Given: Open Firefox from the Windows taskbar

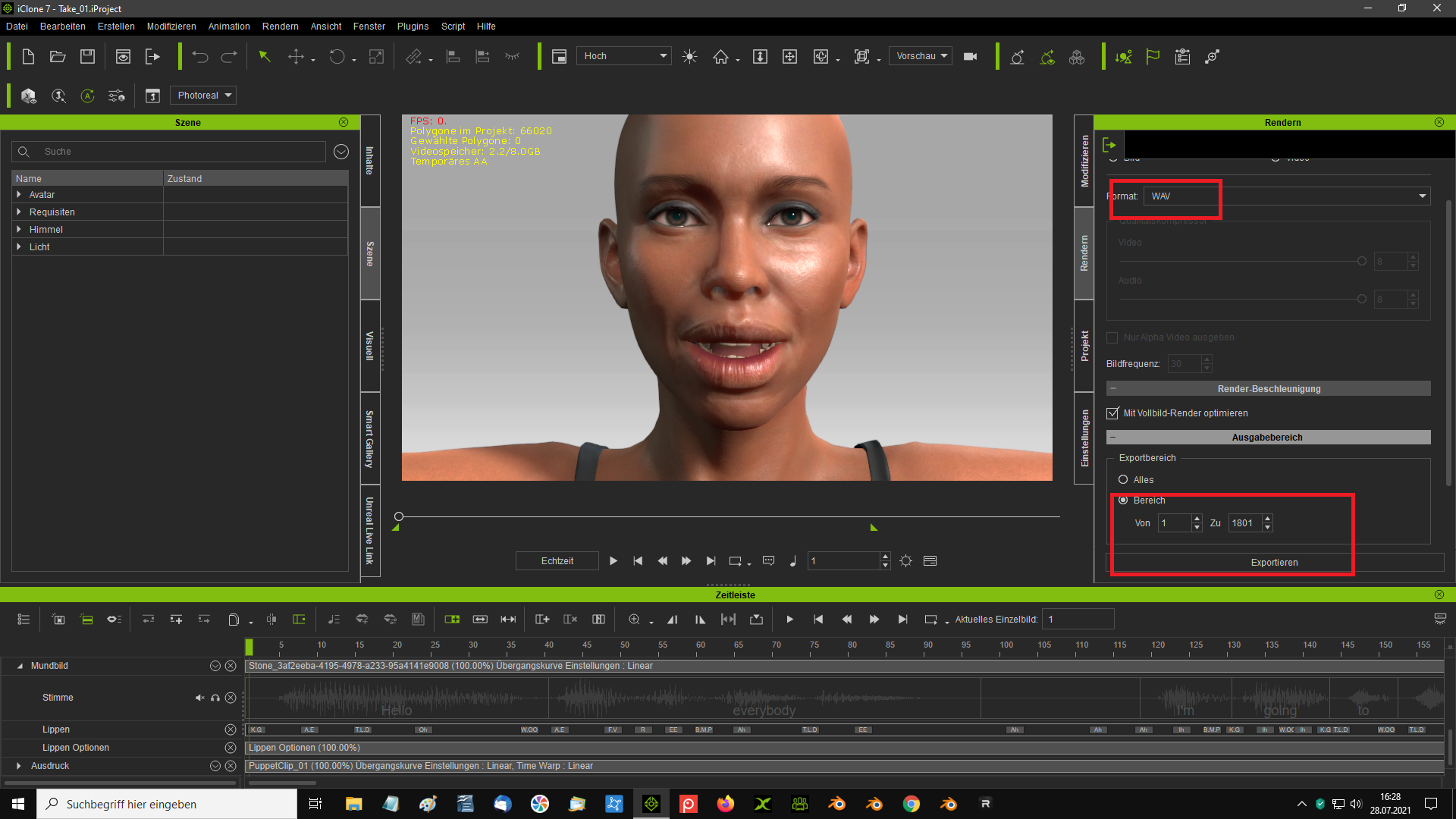Looking at the screenshot, I should coord(726,804).
